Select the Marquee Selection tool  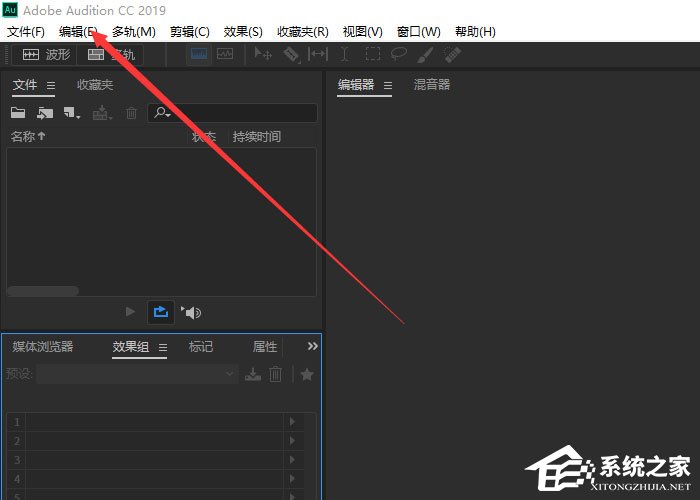pos(372,54)
